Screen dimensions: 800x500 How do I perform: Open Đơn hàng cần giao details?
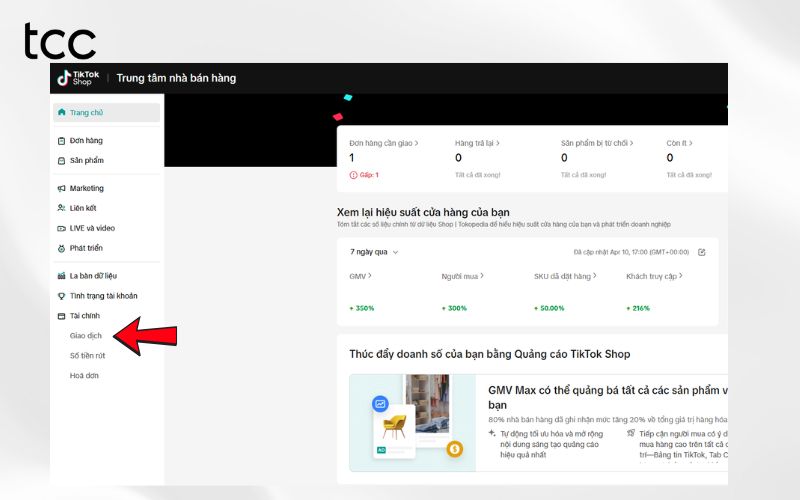tap(384, 143)
